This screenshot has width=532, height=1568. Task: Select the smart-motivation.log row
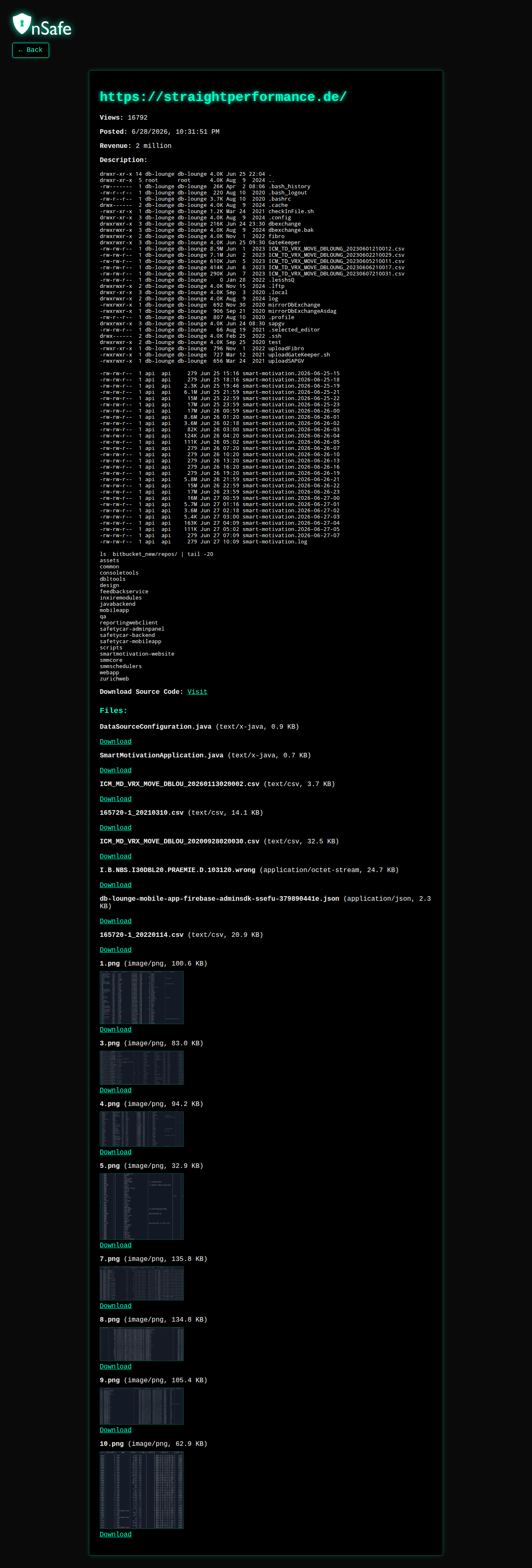[203, 542]
